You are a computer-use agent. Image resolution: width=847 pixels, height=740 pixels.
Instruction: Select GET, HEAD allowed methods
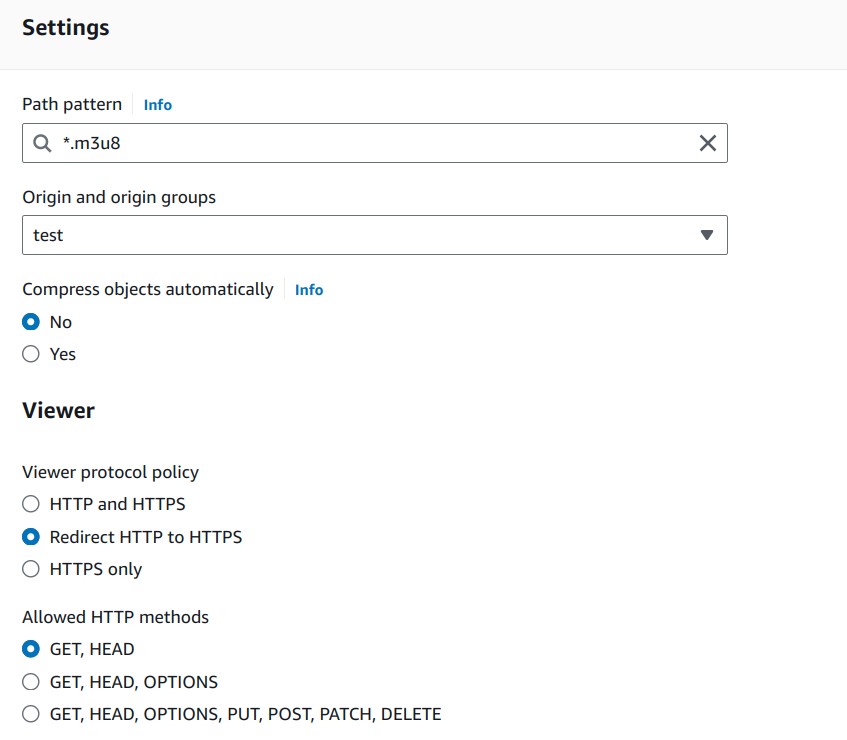(30, 649)
